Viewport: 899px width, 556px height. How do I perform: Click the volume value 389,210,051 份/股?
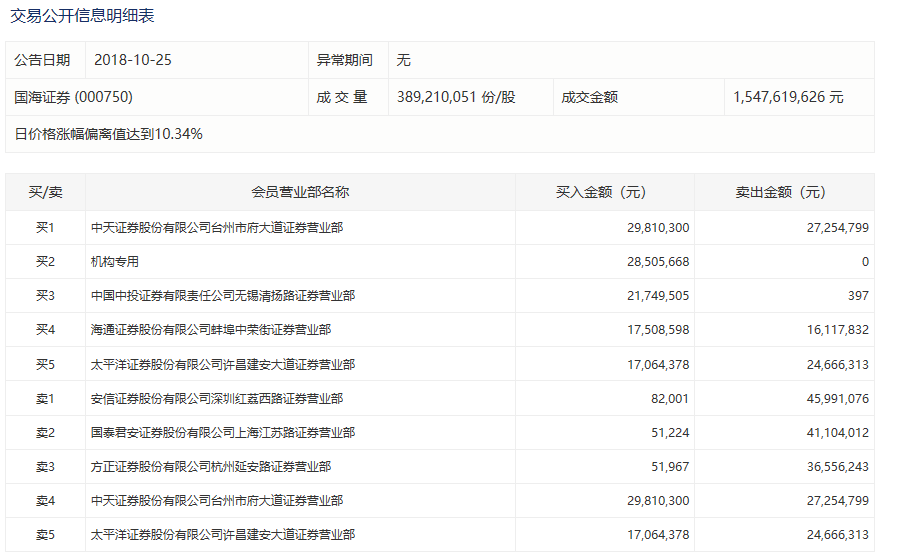coord(456,97)
